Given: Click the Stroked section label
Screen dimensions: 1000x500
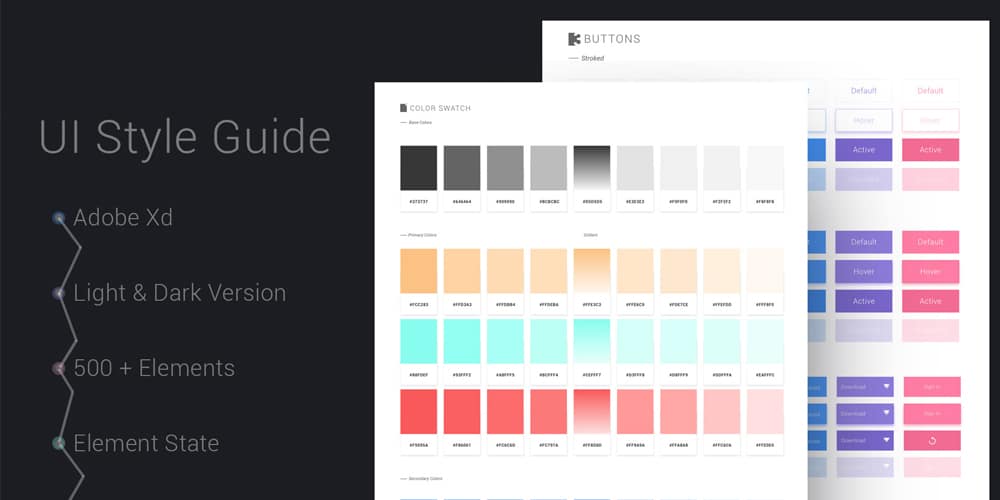Looking at the screenshot, I should pyautogui.click(x=592, y=59).
